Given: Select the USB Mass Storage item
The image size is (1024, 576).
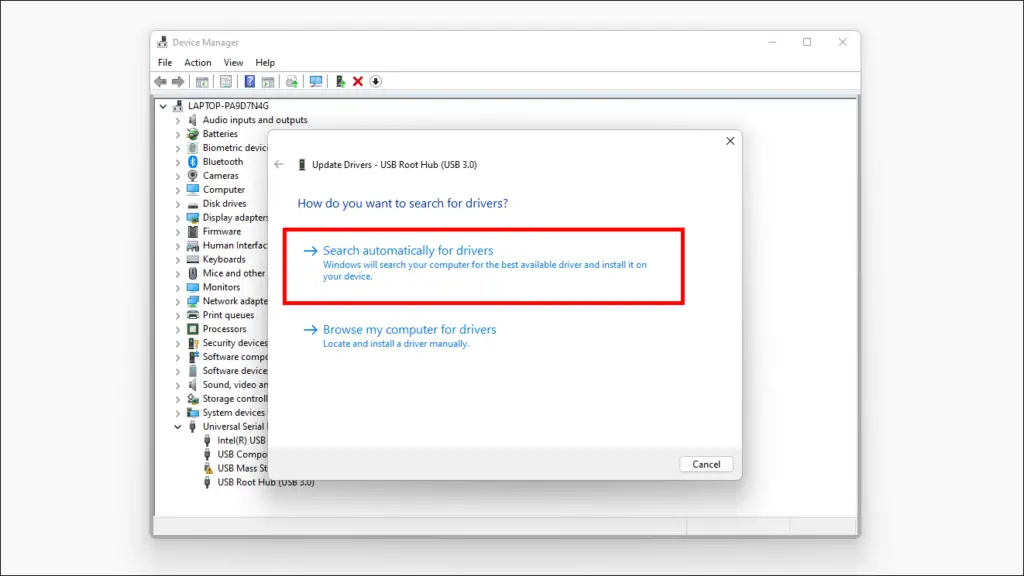Looking at the screenshot, I should (242, 468).
